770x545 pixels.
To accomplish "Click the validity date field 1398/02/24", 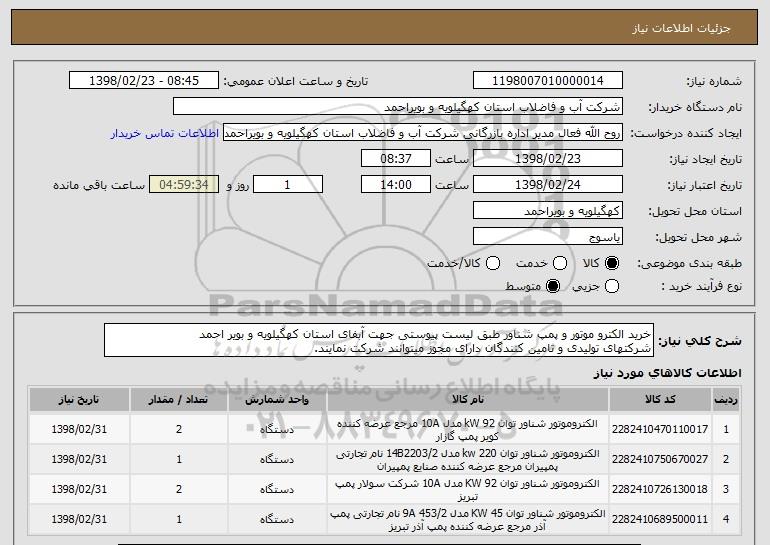I will [548, 185].
